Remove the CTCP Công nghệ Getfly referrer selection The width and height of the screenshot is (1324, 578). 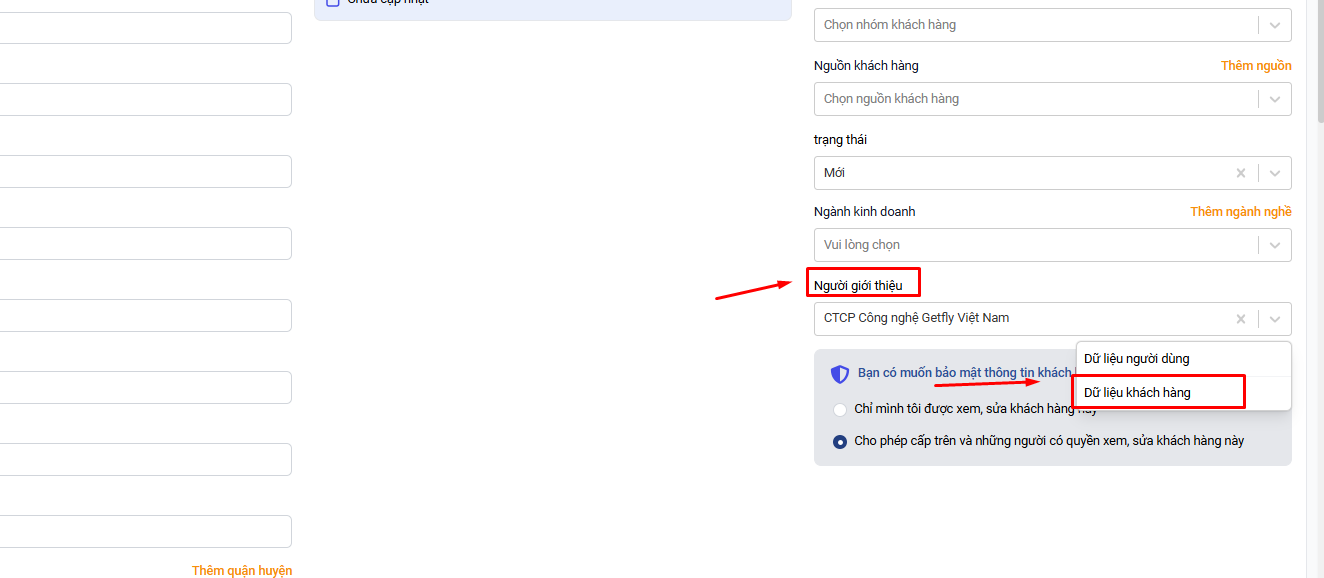[x=1240, y=319]
